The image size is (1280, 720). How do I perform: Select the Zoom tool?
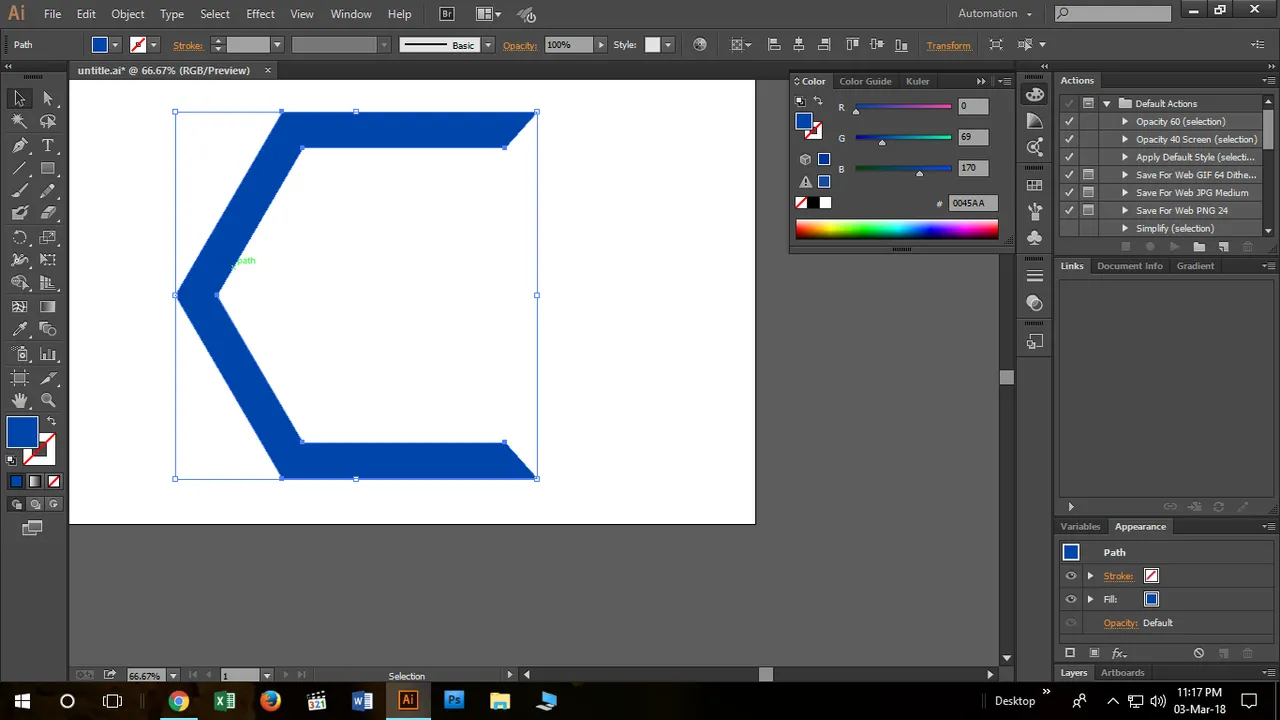47,400
